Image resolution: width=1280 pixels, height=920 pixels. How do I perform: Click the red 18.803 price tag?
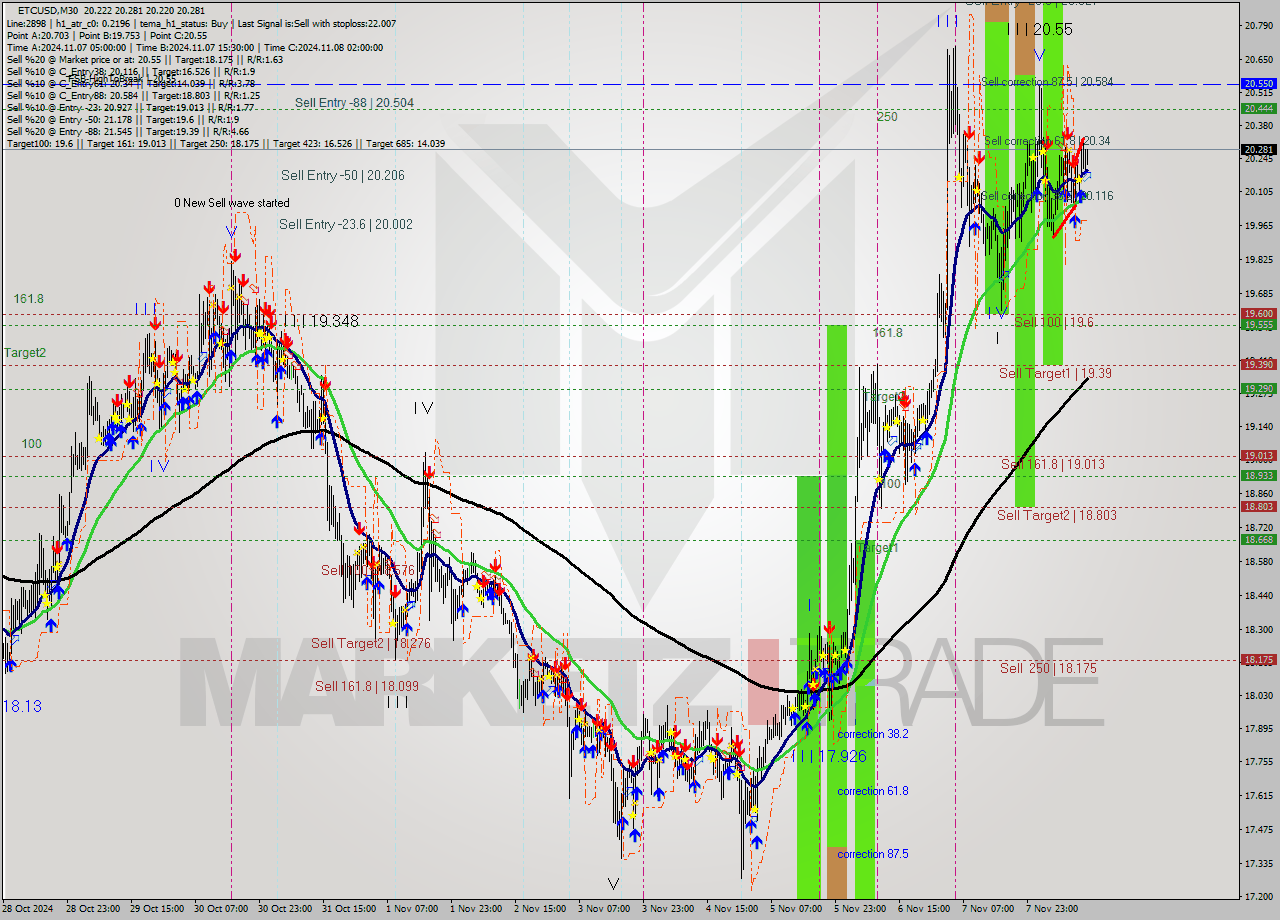click(1259, 507)
